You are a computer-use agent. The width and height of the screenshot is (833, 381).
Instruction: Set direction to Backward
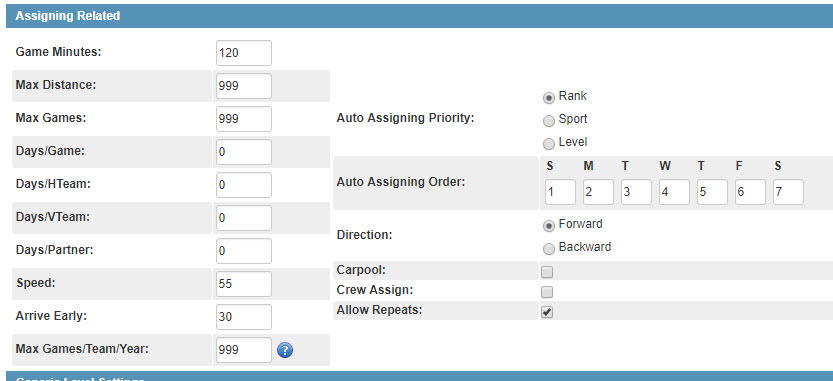point(548,248)
